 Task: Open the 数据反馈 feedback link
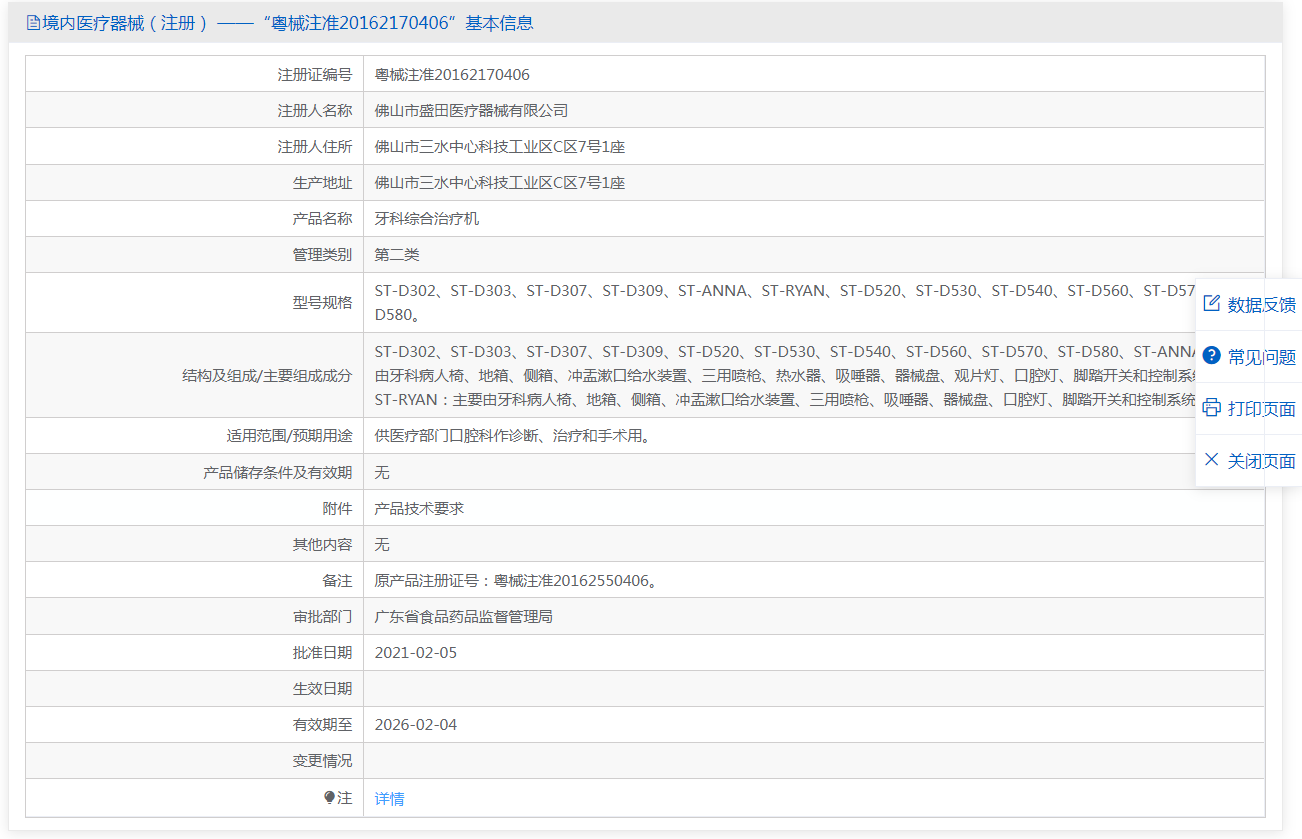1262,305
